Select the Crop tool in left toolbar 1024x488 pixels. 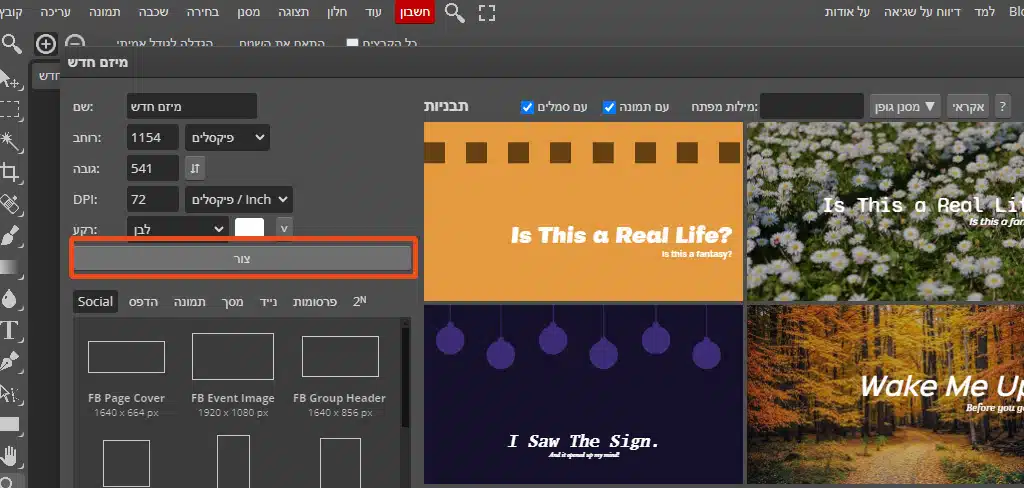click(x=11, y=171)
